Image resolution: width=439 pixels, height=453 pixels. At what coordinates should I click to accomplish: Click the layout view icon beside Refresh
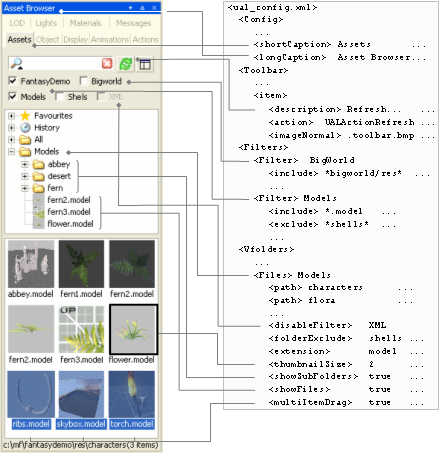click(145, 64)
